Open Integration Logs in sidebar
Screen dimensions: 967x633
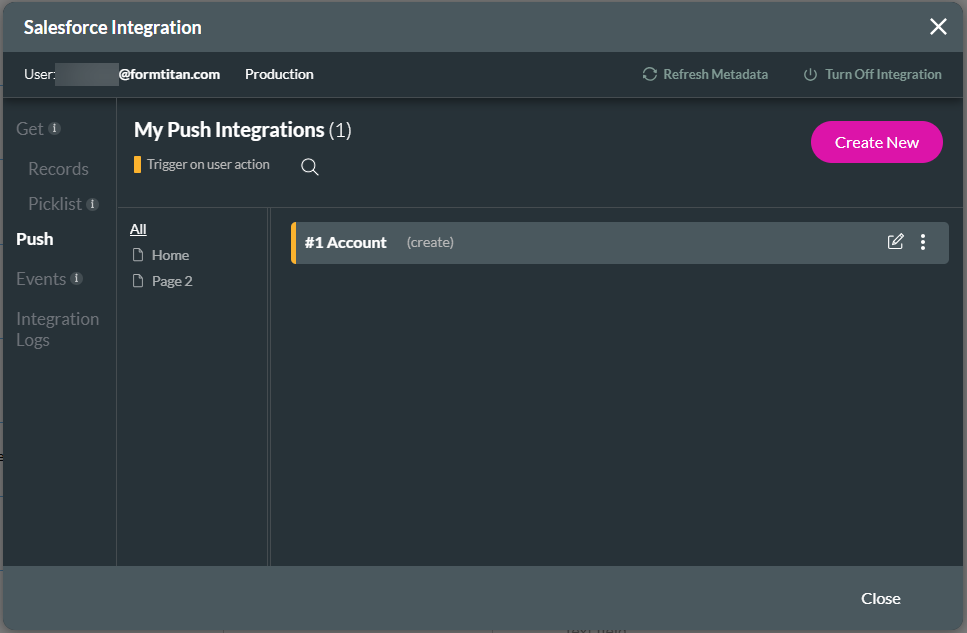57,329
